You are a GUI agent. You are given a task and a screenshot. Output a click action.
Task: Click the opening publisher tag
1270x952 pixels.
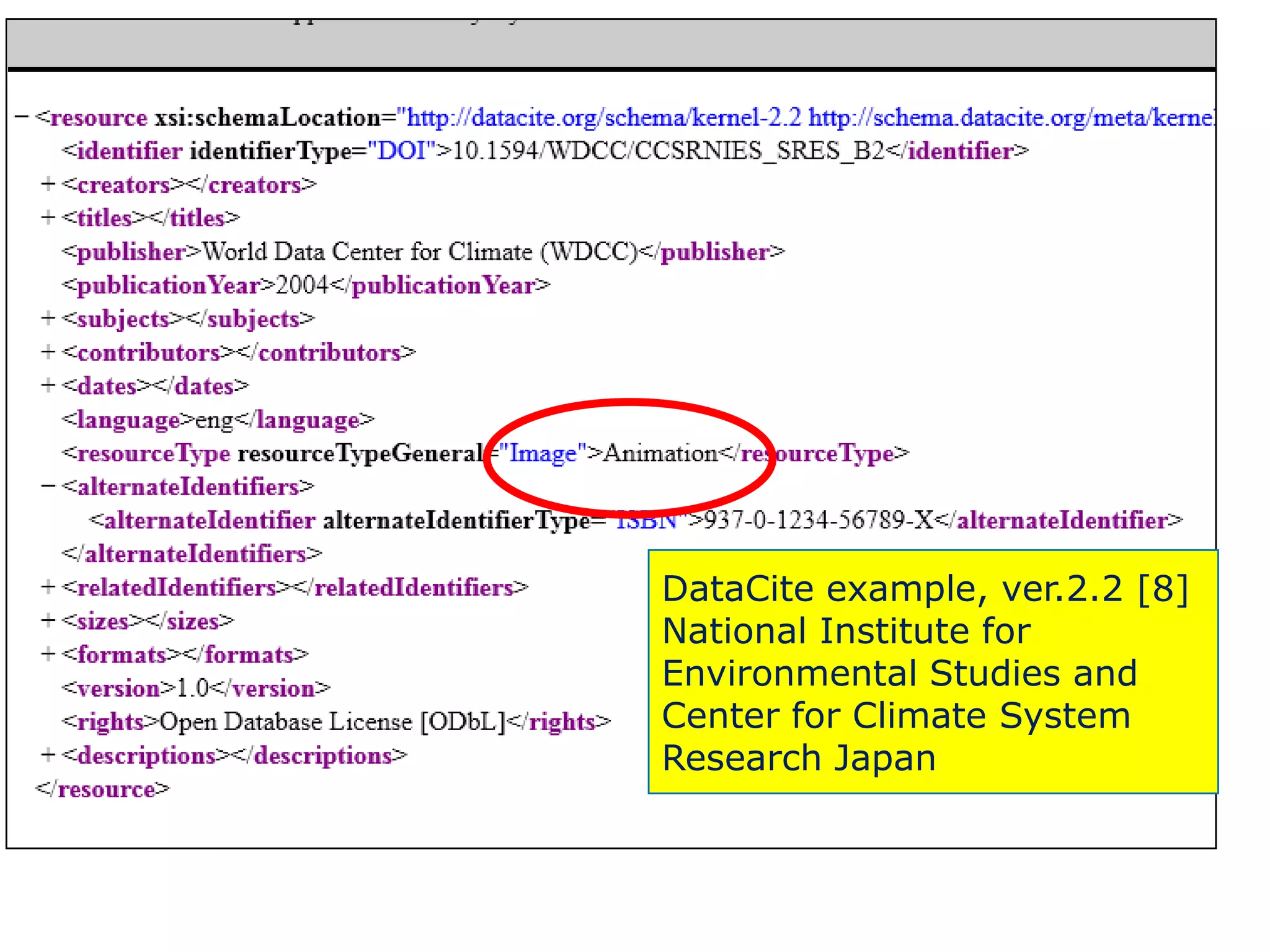(x=131, y=252)
